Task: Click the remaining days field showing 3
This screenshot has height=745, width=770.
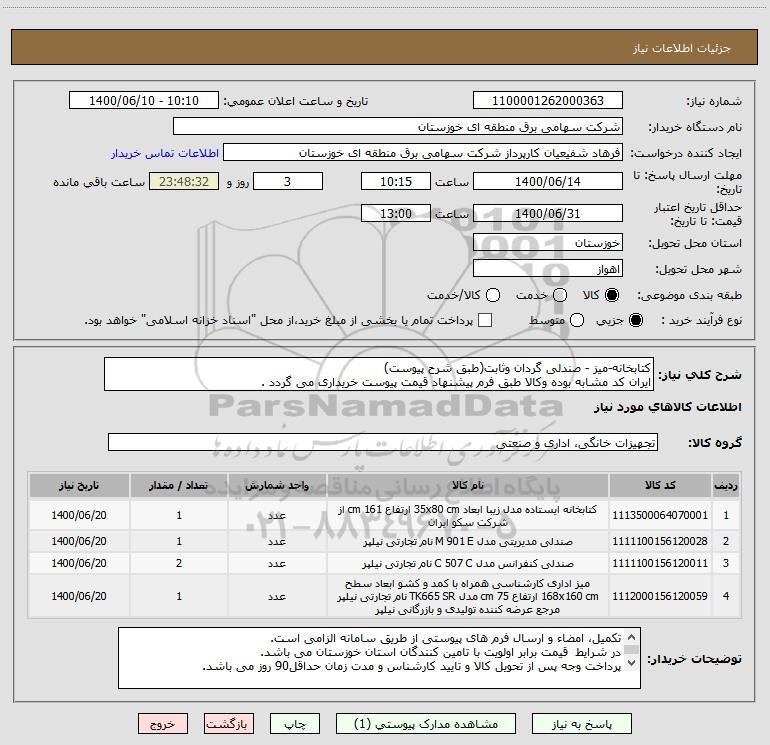Action: coord(288,181)
